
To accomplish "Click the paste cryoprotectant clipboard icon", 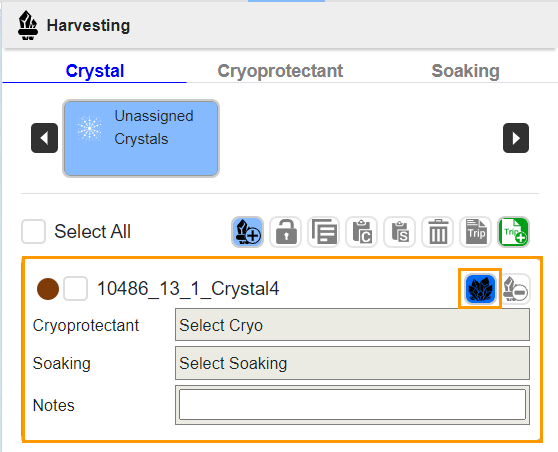I will (x=362, y=232).
